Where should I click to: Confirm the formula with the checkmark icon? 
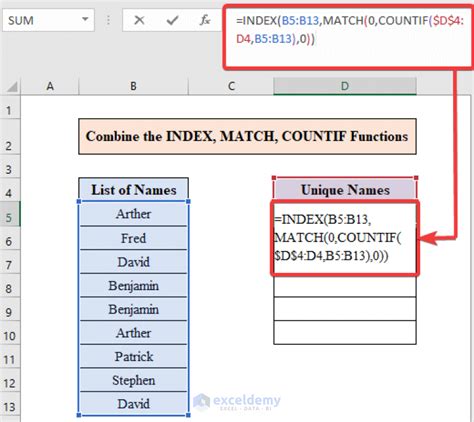click(x=172, y=20)
